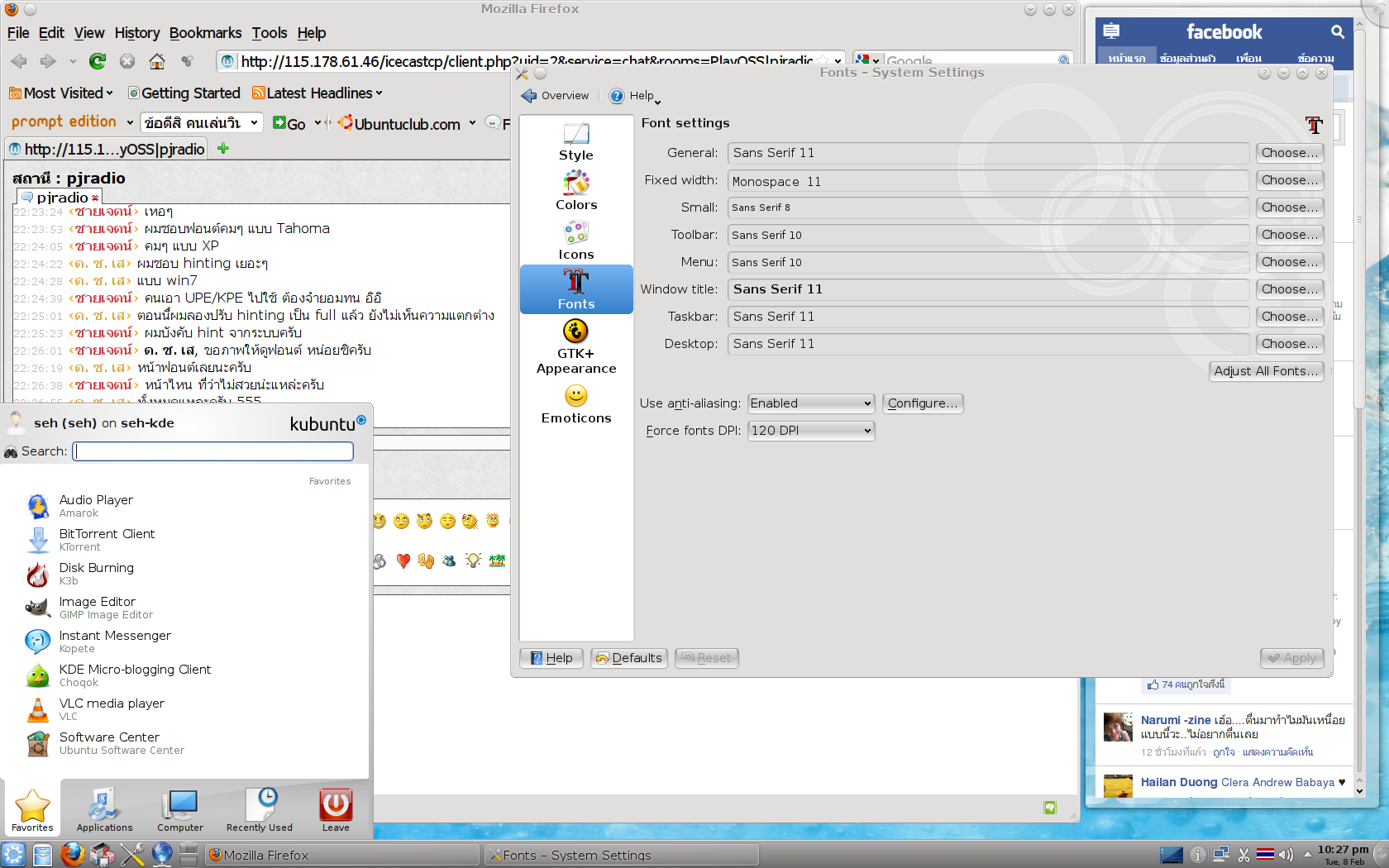1389x868 pixels.
Task: Click the Go button in Firefox toolbar
Action: click(289, 123)
